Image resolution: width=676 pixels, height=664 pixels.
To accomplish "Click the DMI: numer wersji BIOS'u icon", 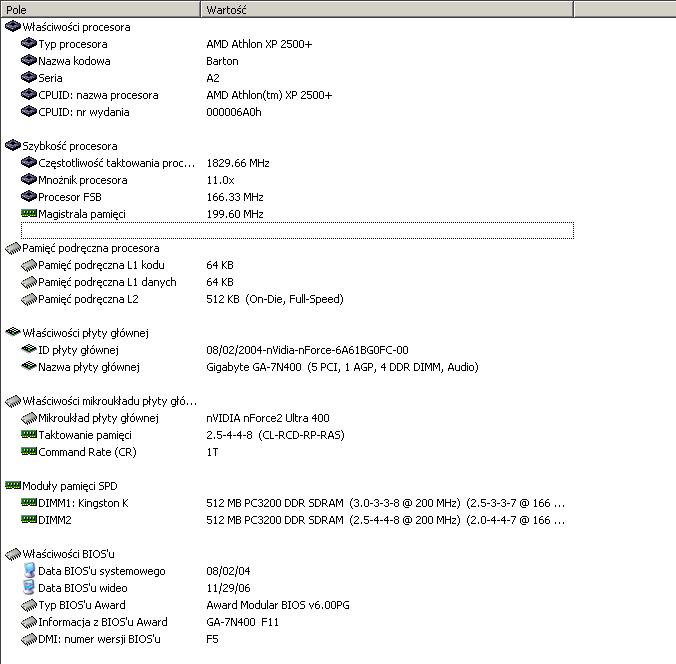I will coord(28,639).
